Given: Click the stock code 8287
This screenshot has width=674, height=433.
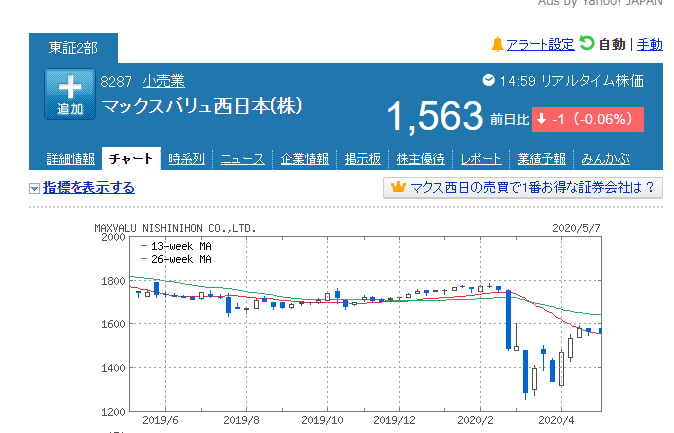Looking at the screenshot, I should pos(116,81).
